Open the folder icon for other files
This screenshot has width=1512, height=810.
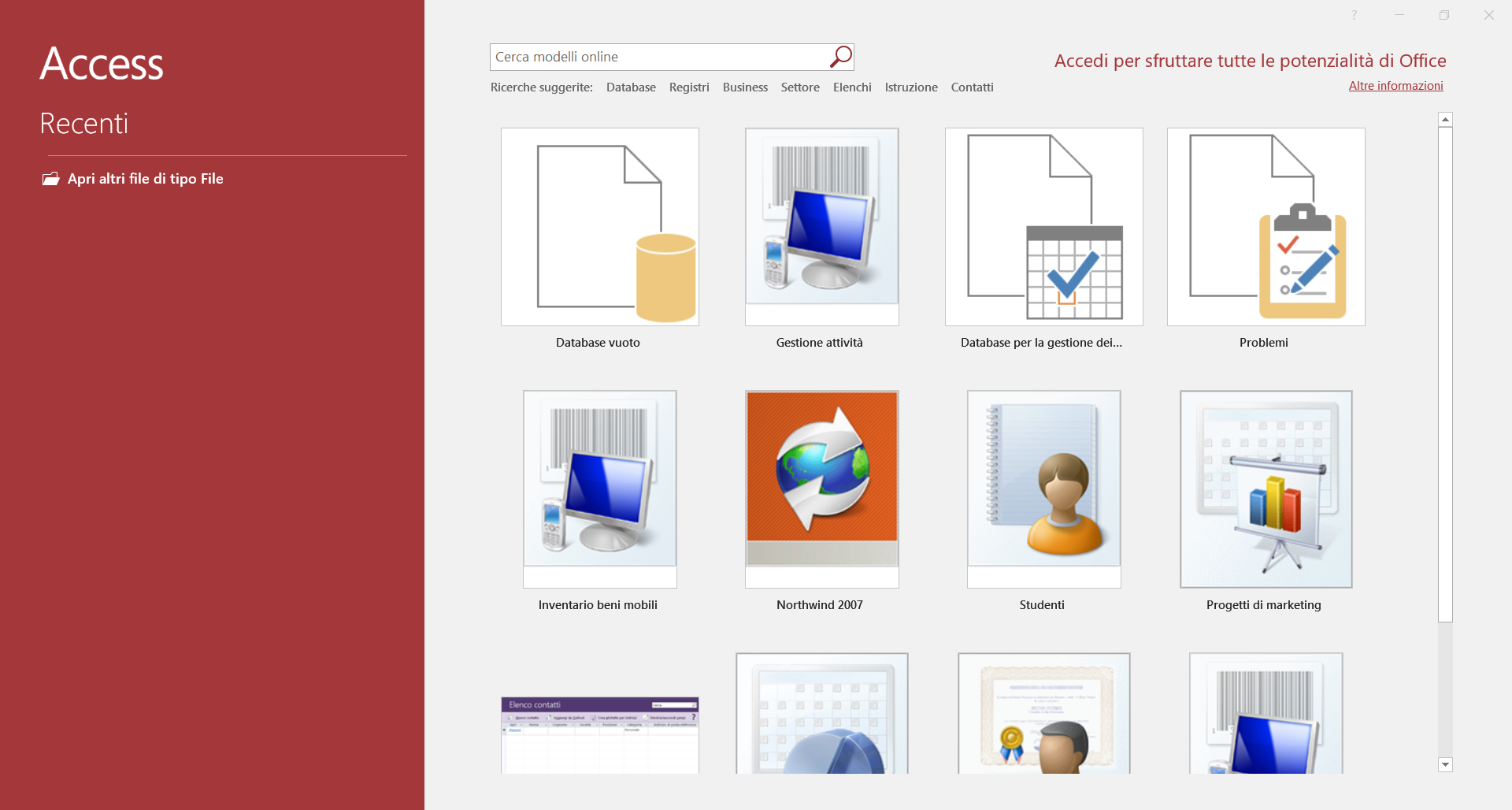[x=50, y=179]
